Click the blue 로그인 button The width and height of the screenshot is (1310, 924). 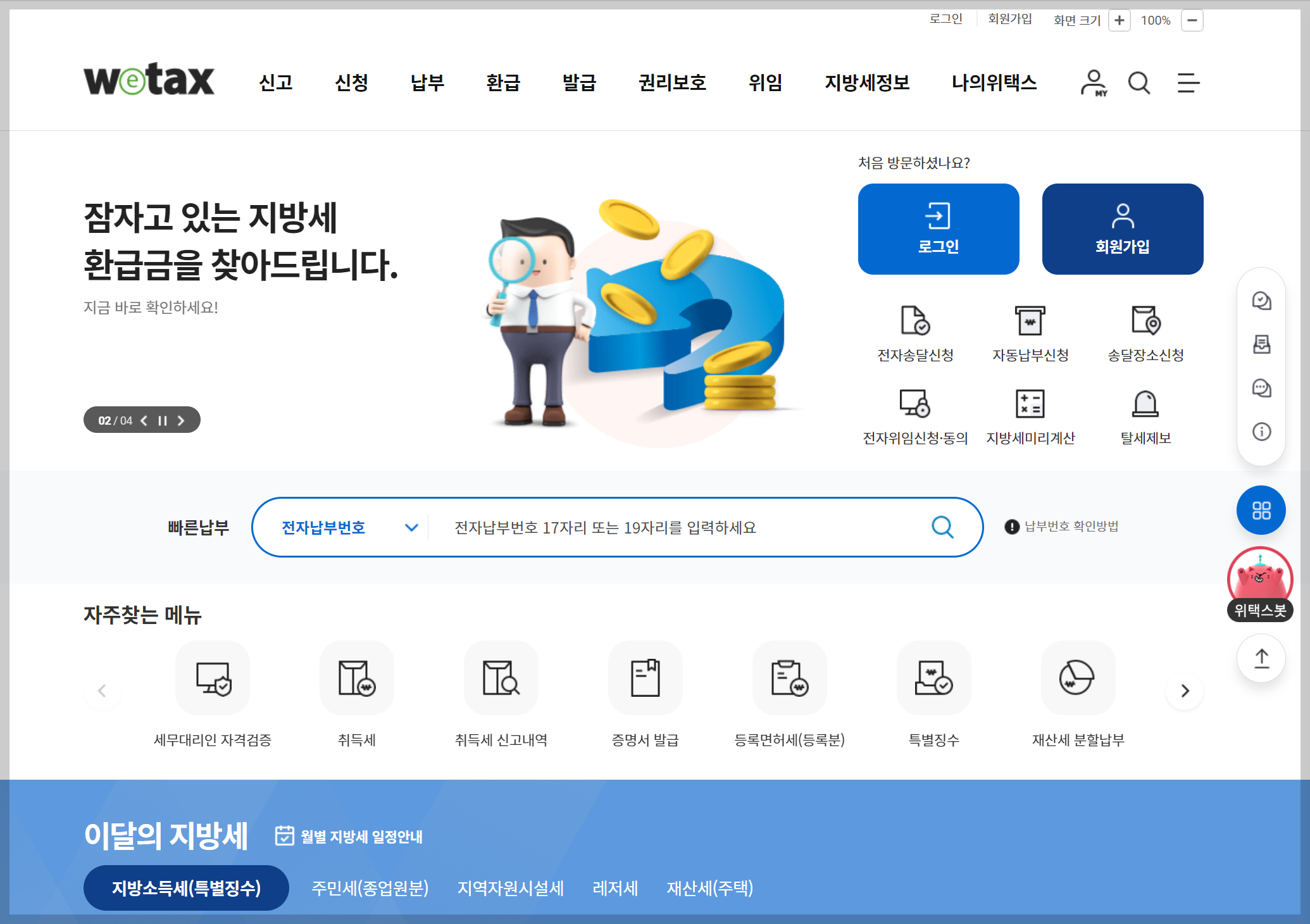tap(938, 229)
